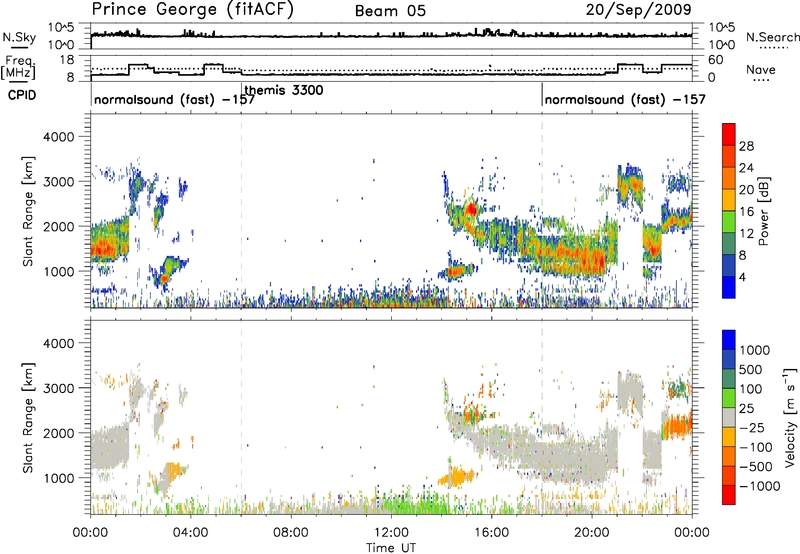Click the '2000' tick on velocity panel axis
The image size is (800, 554).
58,433
